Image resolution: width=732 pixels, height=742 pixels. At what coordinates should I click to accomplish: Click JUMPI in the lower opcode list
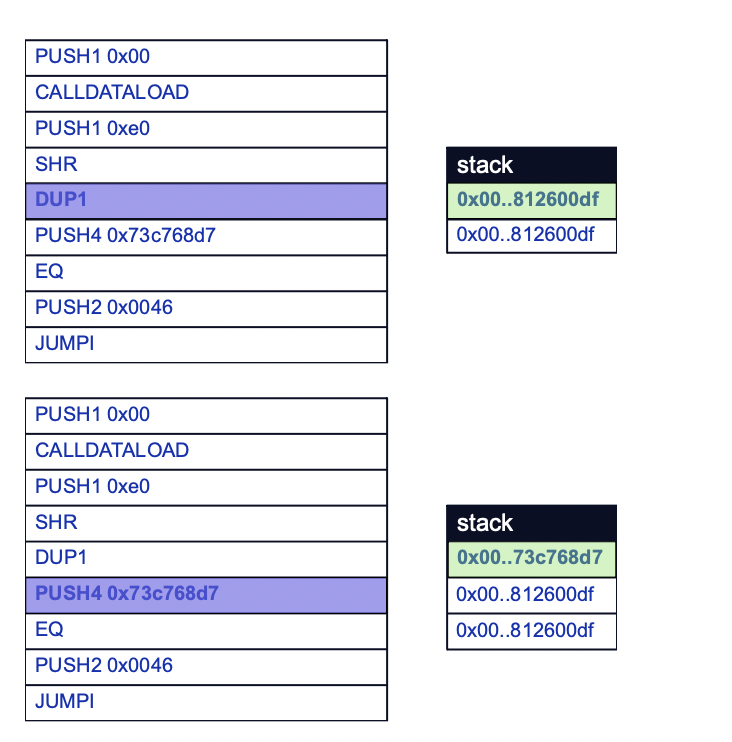click(x=205, y=702)
